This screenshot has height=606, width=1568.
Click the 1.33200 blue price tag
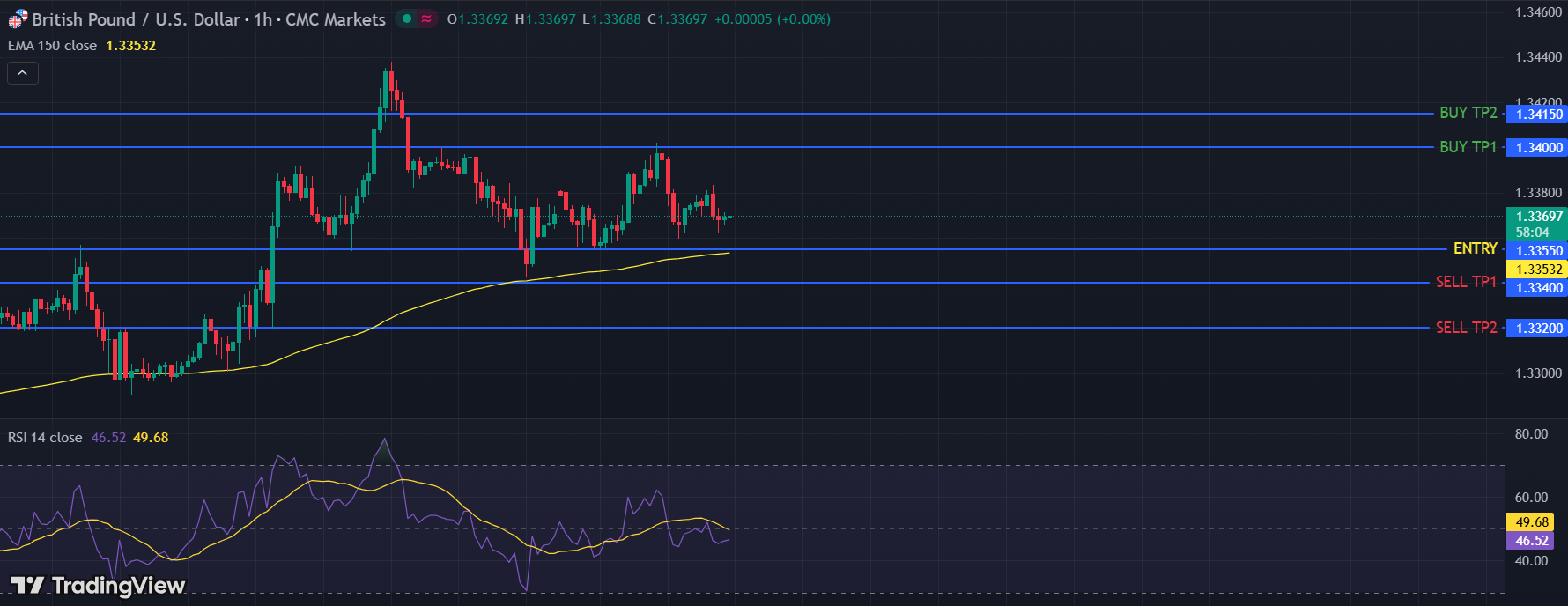1538,329
